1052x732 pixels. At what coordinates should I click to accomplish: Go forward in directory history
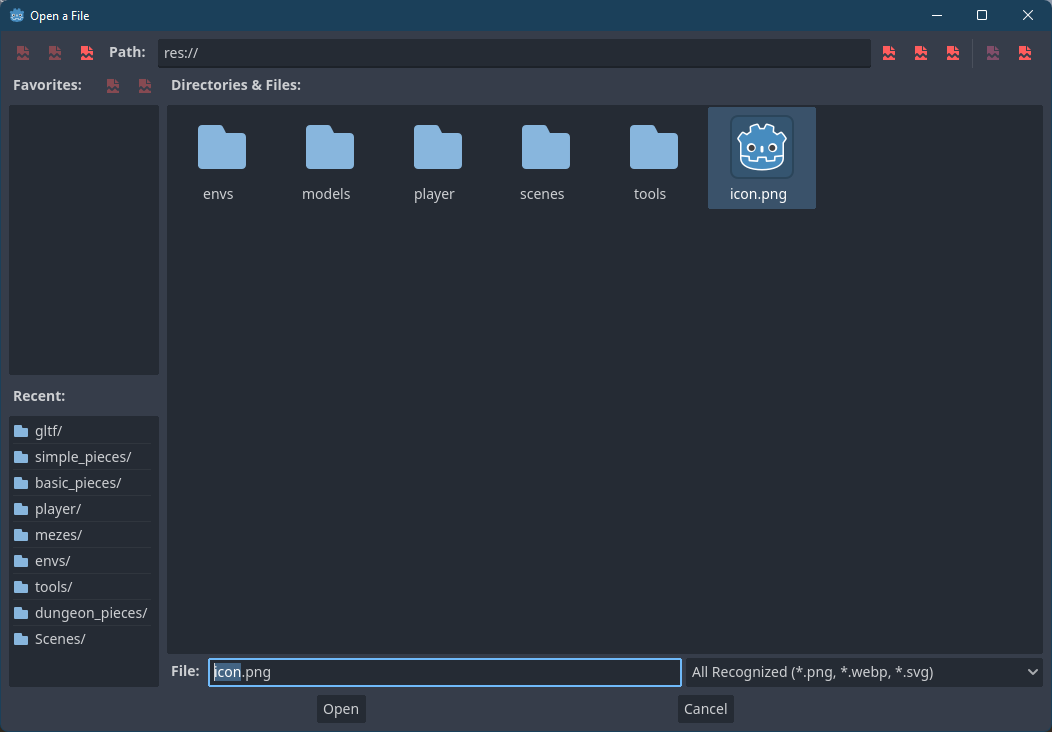point(54,52)
